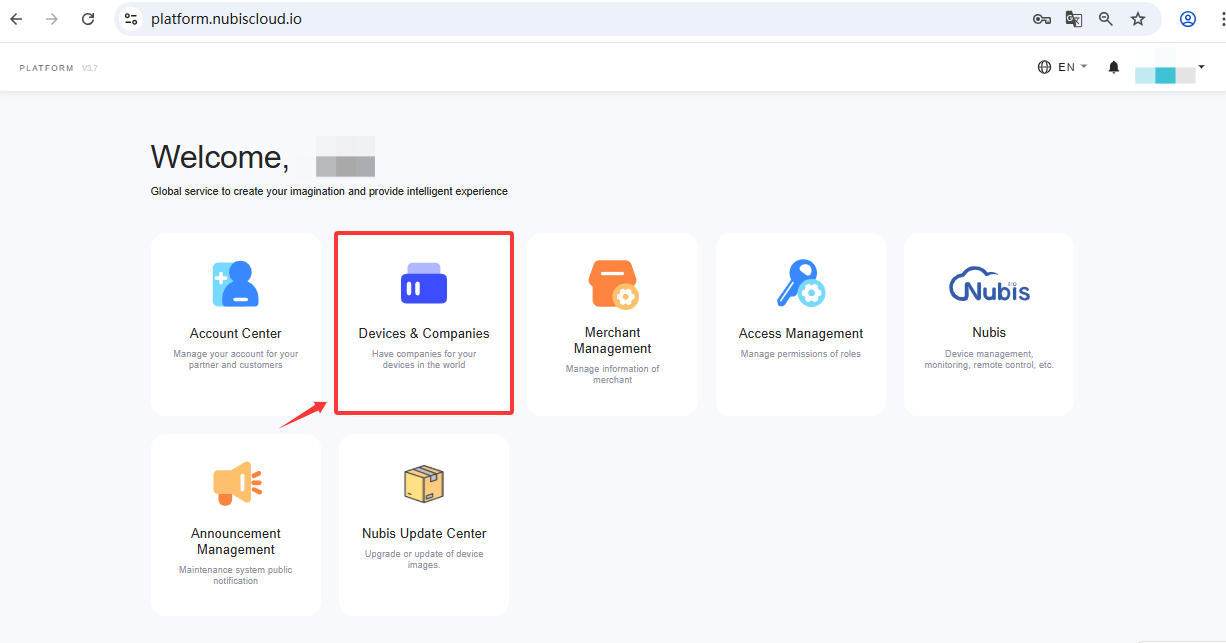
Task: Click 'Have companies for your devices' description
Action: tap(424, 359)
